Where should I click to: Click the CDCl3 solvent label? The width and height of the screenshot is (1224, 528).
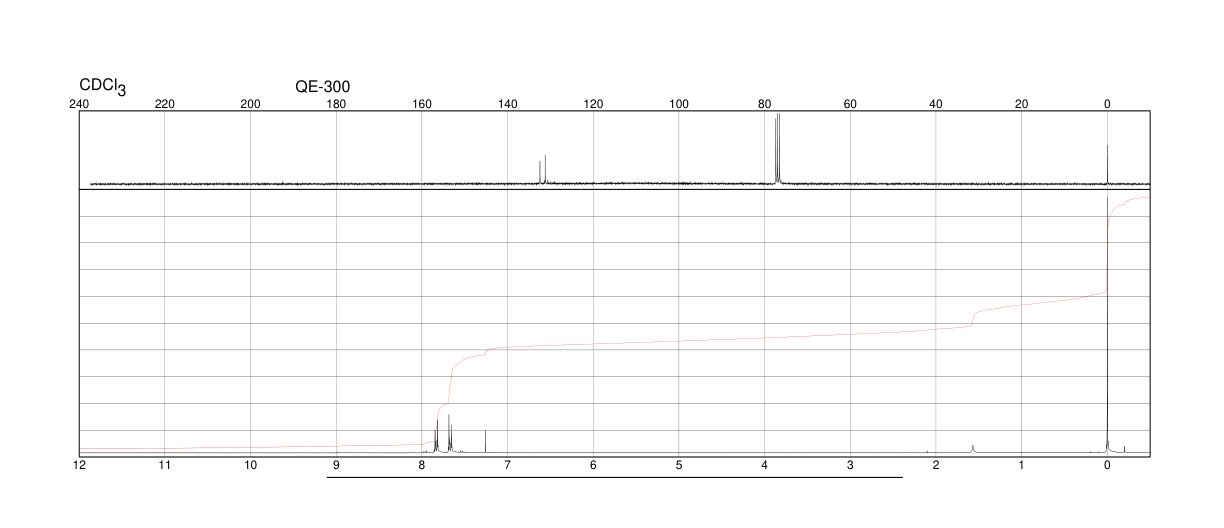103,87
